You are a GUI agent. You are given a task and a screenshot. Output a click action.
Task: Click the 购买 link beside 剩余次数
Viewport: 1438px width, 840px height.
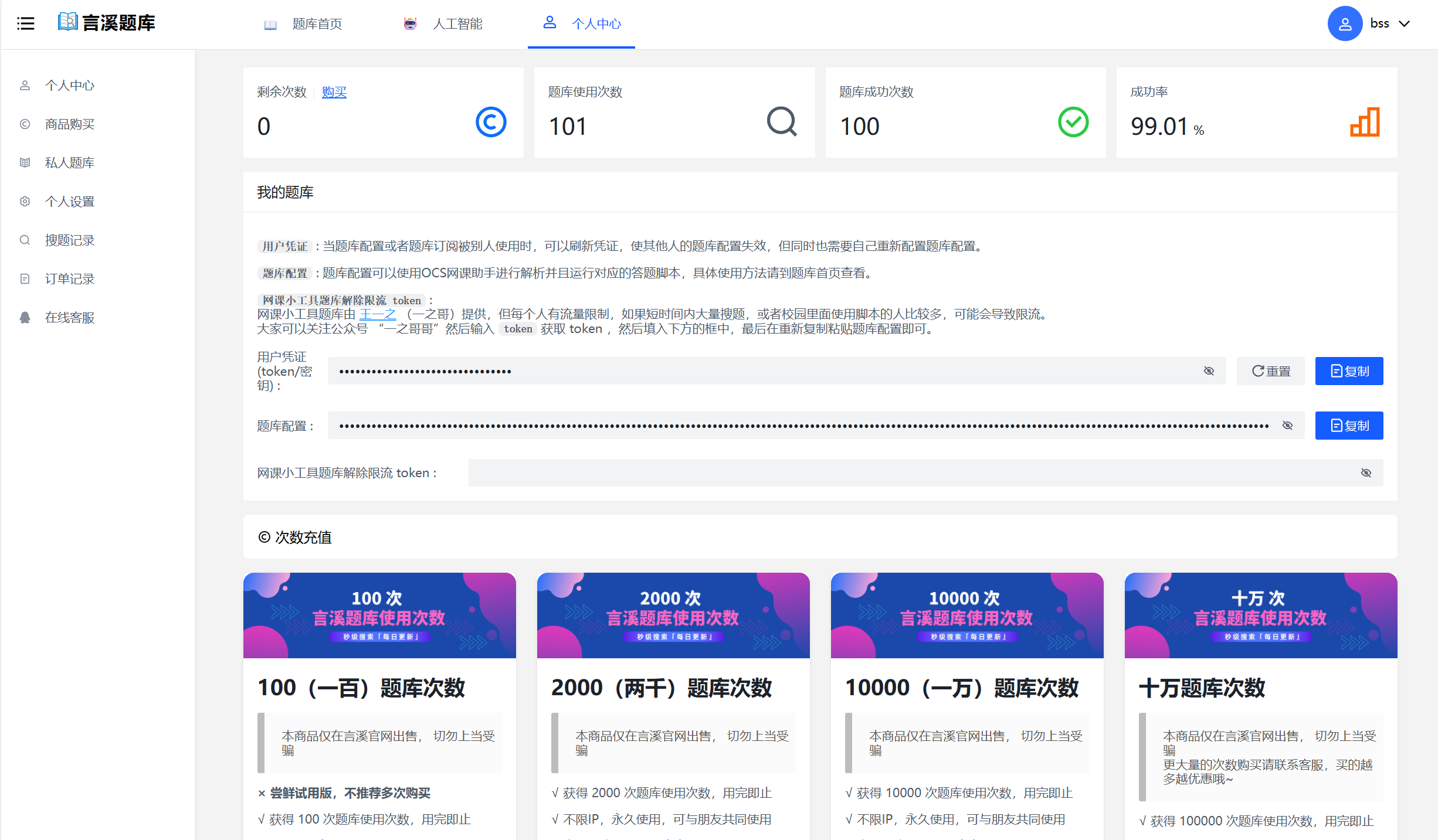pyautogui.click(x=334, y=92)
